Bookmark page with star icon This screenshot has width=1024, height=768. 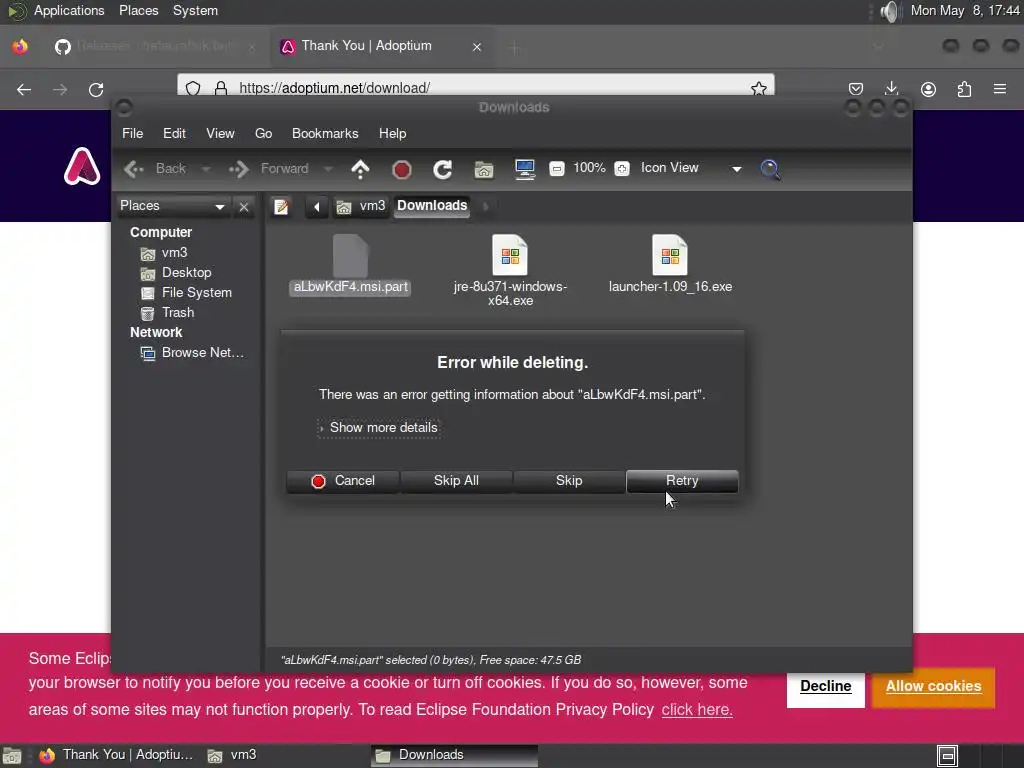coord(758,88)
